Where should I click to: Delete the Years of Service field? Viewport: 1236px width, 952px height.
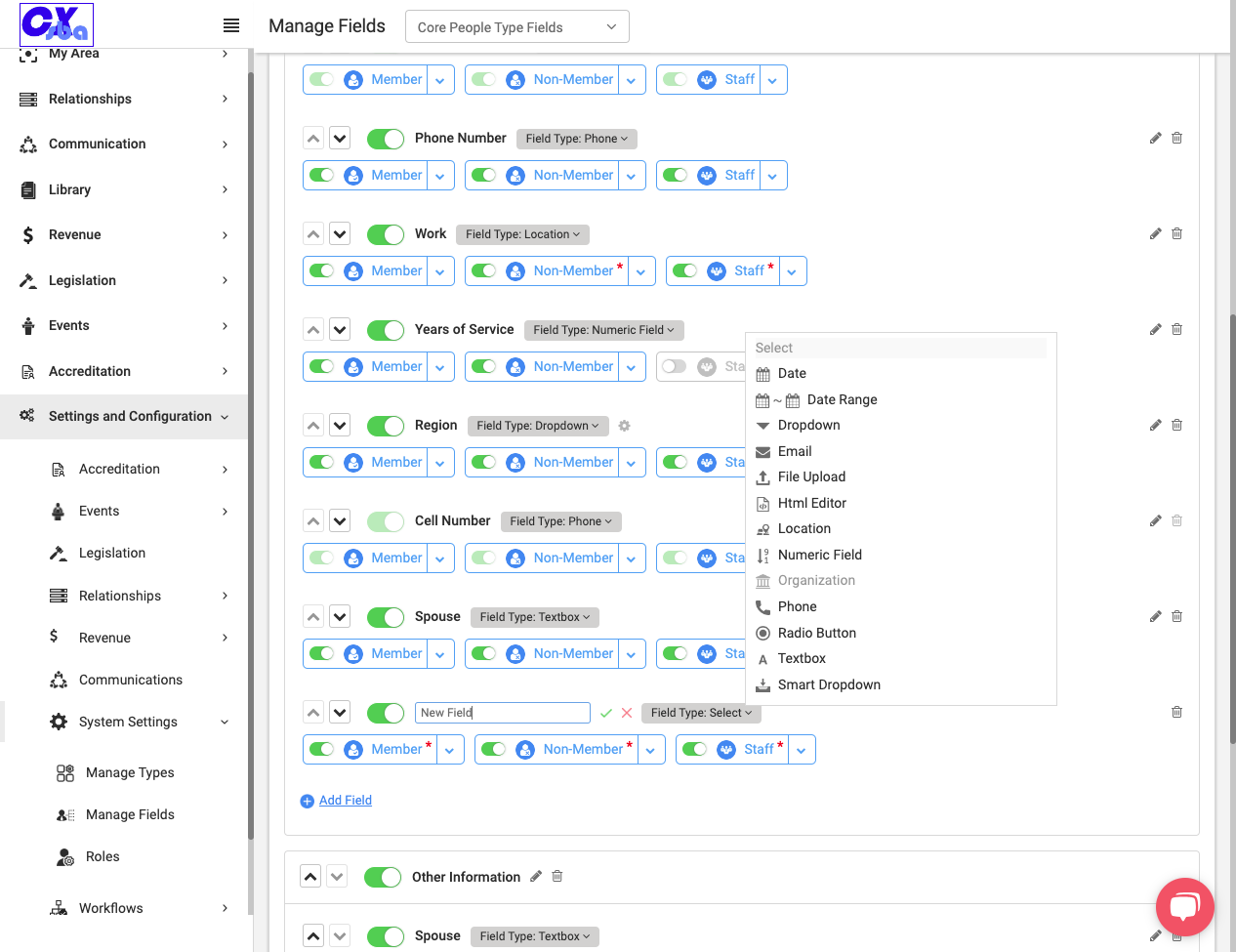pyautogui.click(x=1176, y=329)
